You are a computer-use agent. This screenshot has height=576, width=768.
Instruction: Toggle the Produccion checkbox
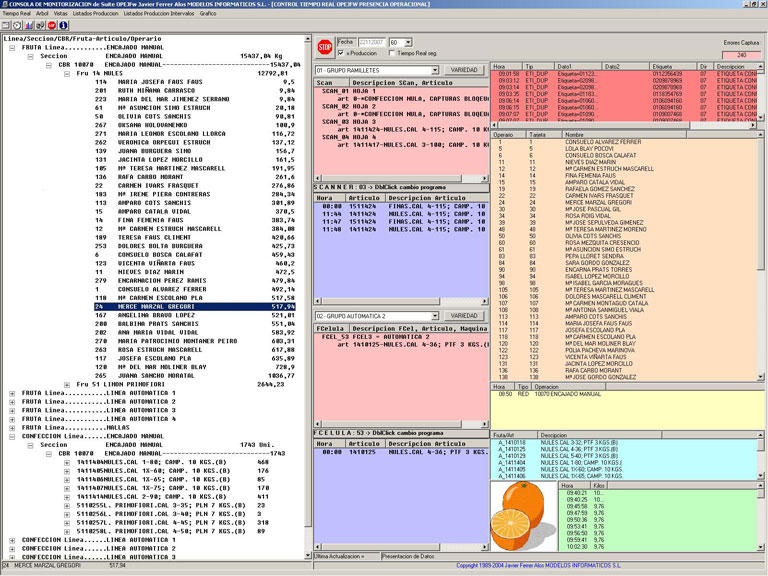coord(341,53)
